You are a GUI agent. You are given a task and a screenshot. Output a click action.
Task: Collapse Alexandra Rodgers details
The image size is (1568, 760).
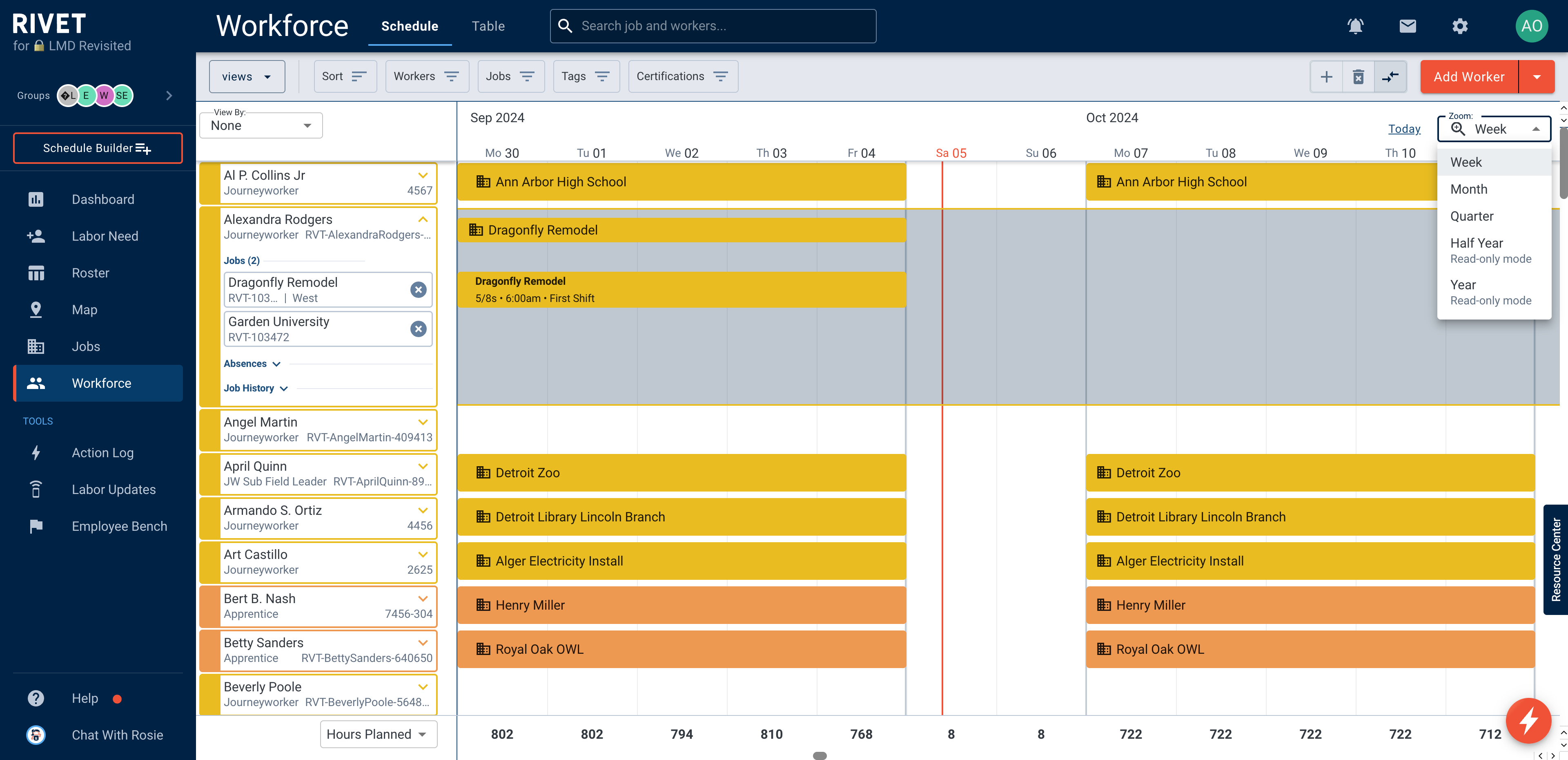coord(423,220)
